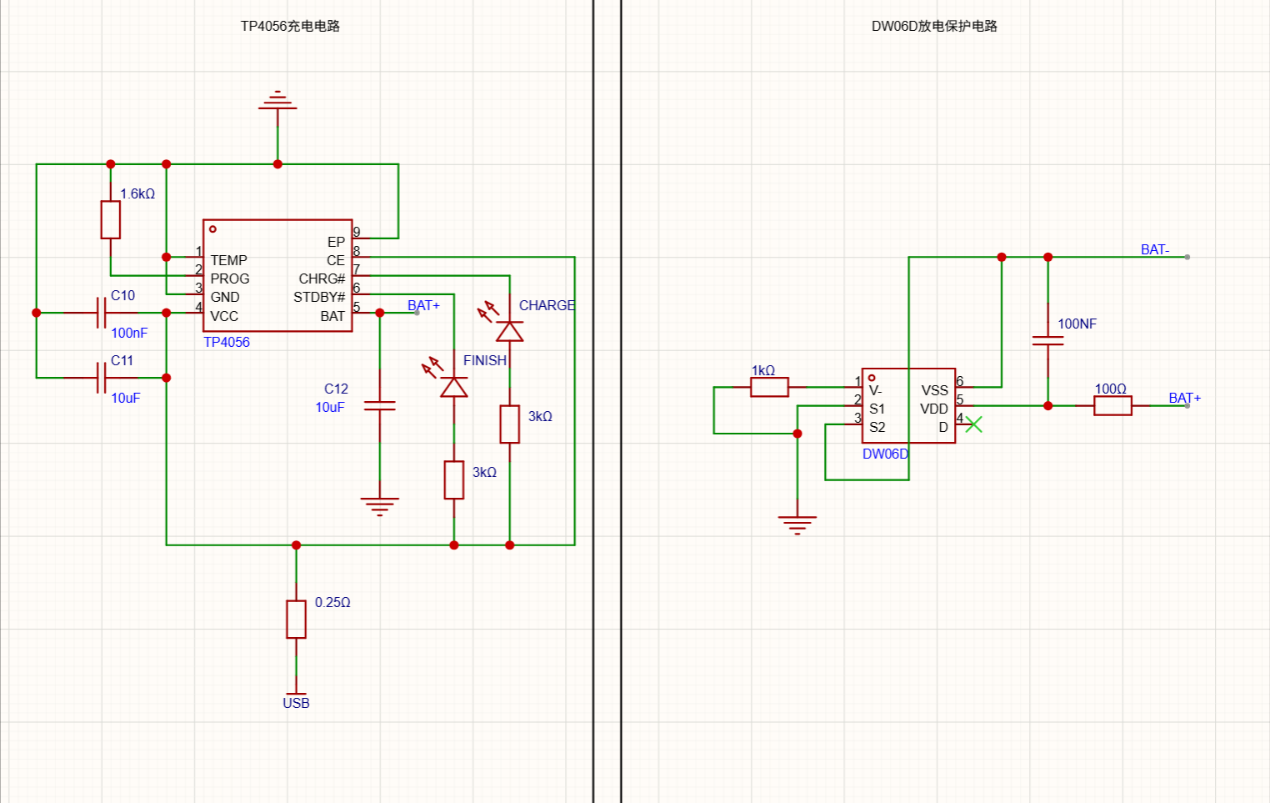This screenshot has width=1270, height=803.
Task: Click the pin-1 dot marker inside DW06D
Action: pyautogui.click(x=872, y=377)
